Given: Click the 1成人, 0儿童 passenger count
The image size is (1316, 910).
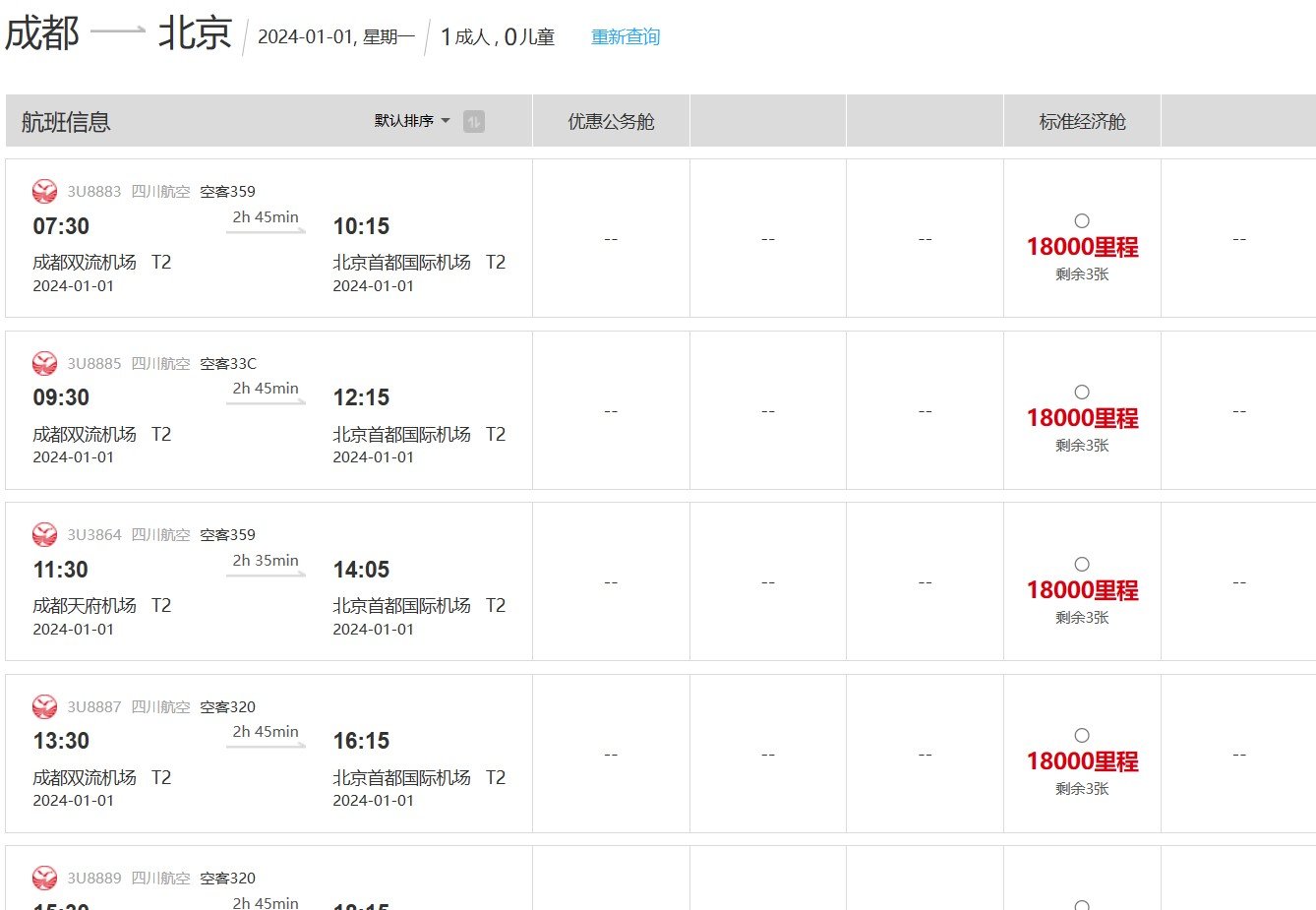Looking at the screenshot, I should pyautogui.click(x=498, y=37).
